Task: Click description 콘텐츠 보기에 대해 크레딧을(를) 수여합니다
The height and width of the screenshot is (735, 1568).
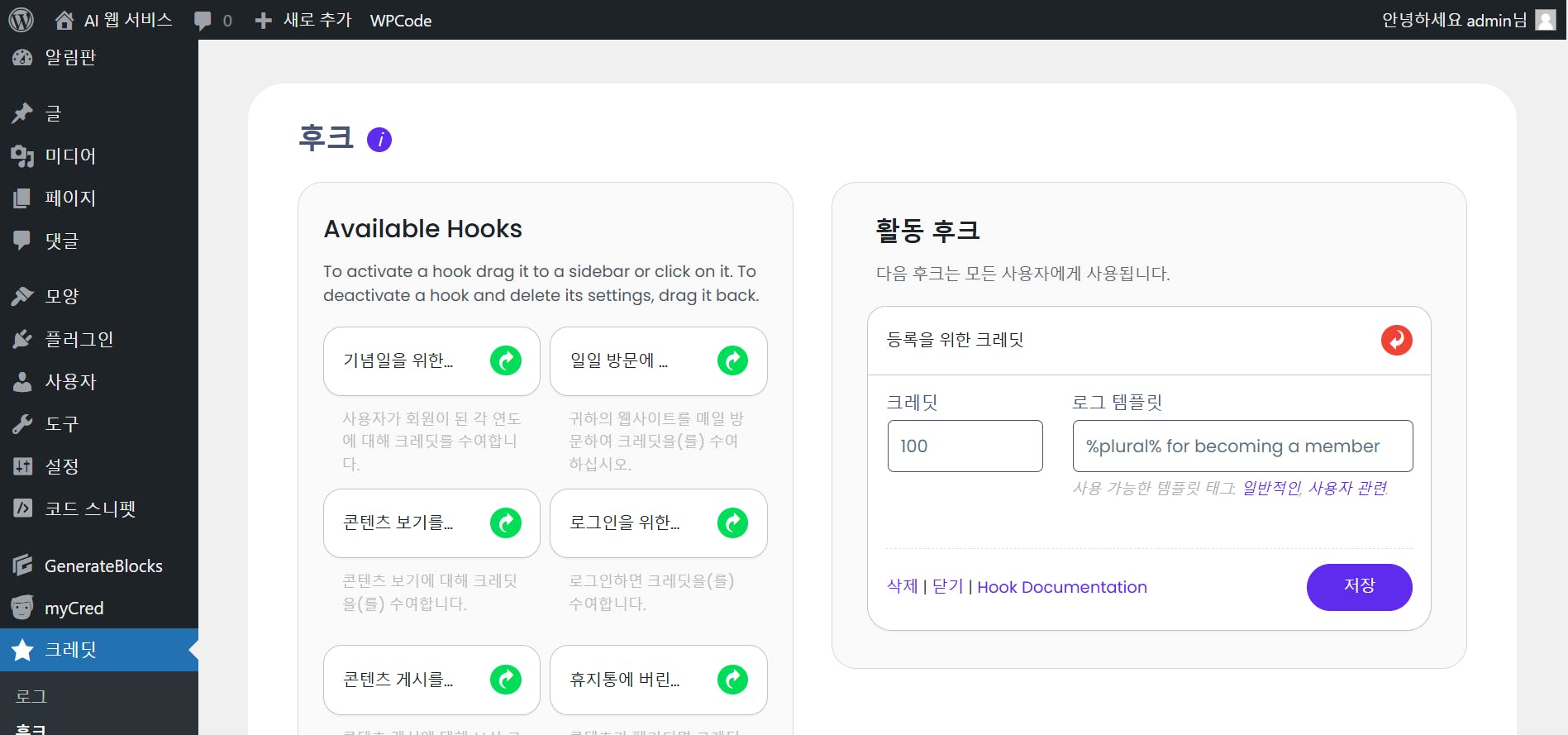Action: tap(430, 592)
